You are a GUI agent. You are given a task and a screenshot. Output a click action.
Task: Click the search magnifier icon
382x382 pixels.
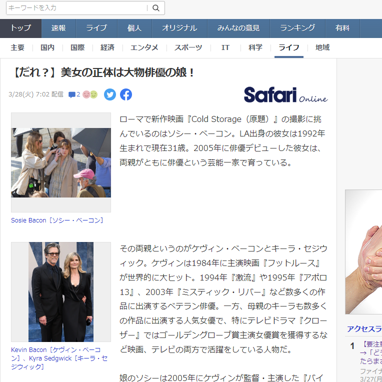coord(156,8)
